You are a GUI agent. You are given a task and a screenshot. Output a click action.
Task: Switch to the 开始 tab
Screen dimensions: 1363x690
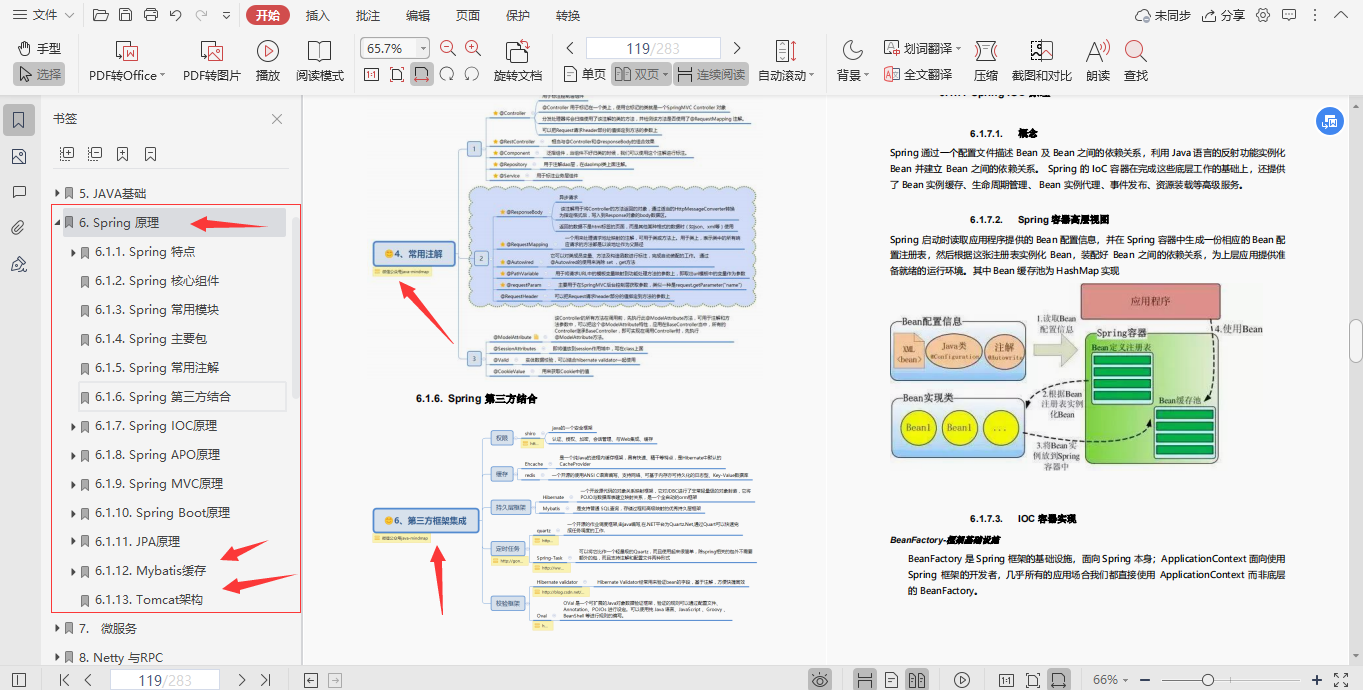pos(267,15)
